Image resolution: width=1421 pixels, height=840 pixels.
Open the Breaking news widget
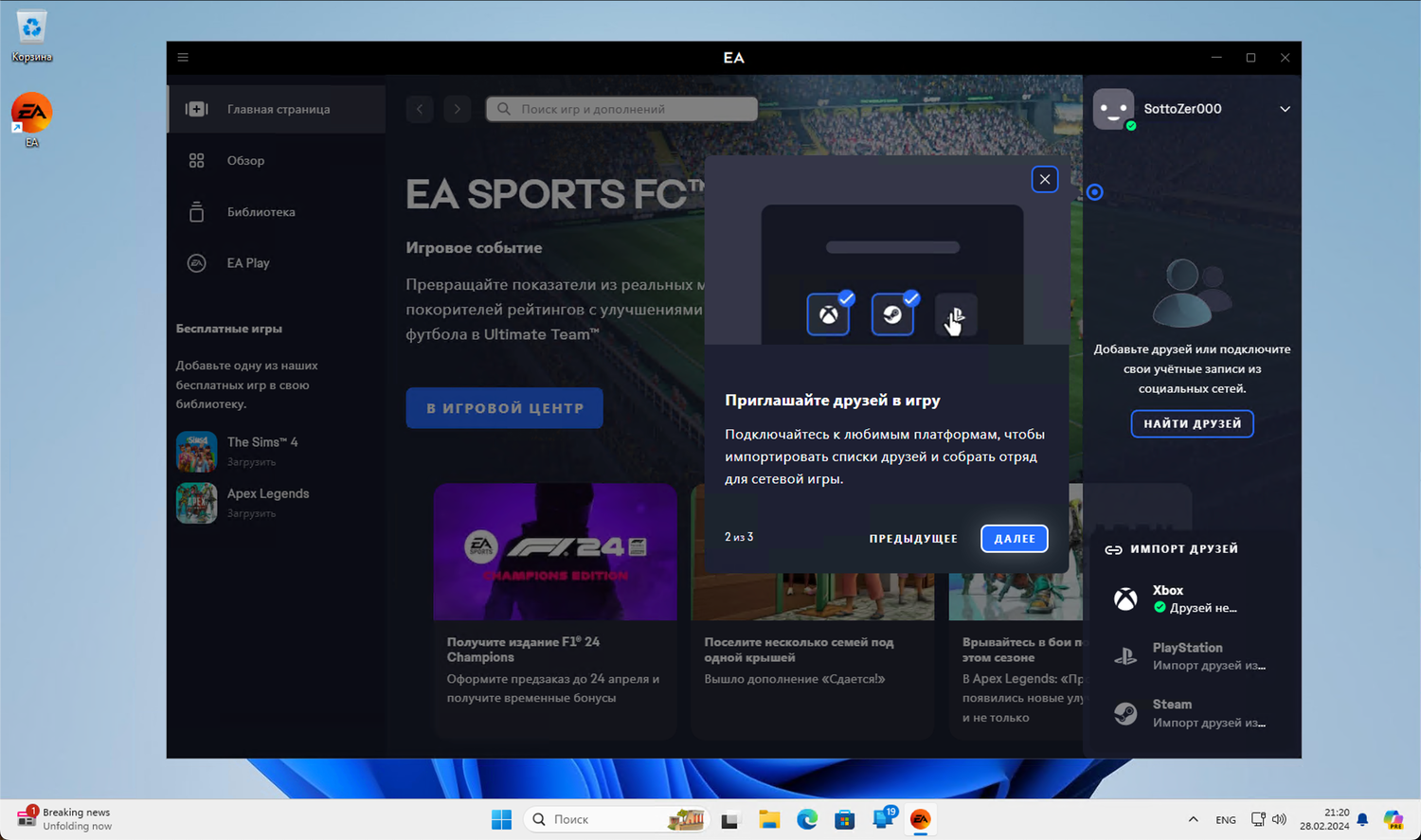(64, 819)
